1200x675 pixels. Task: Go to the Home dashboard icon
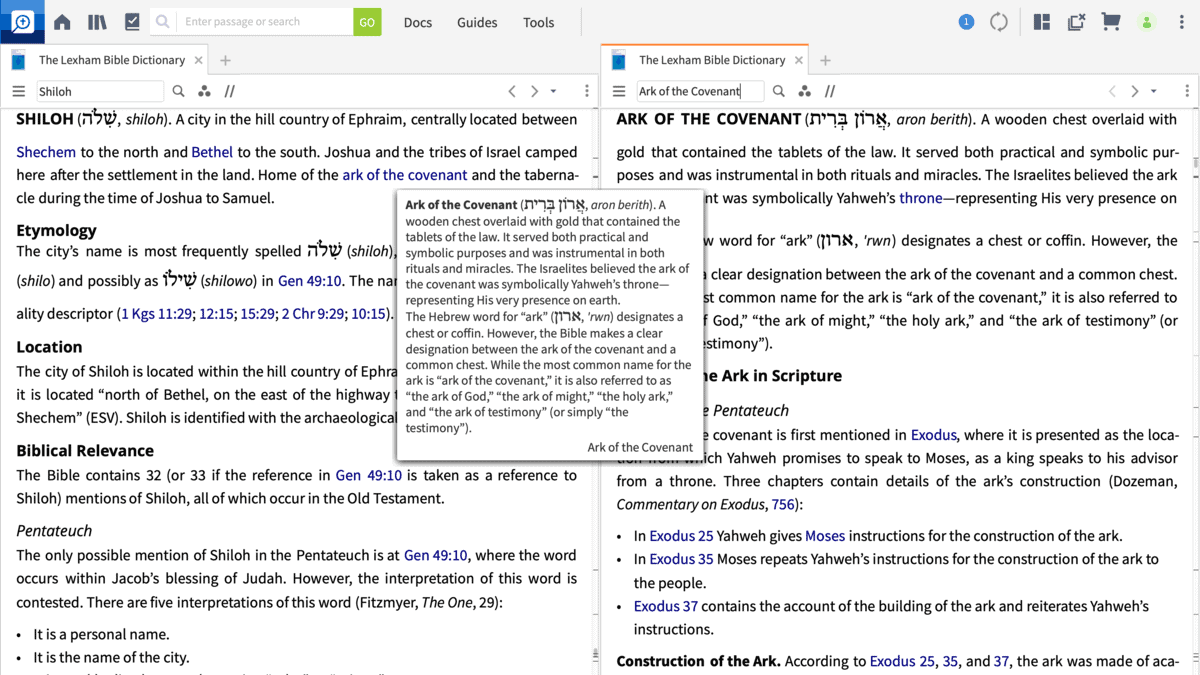[x=62, y=22]
